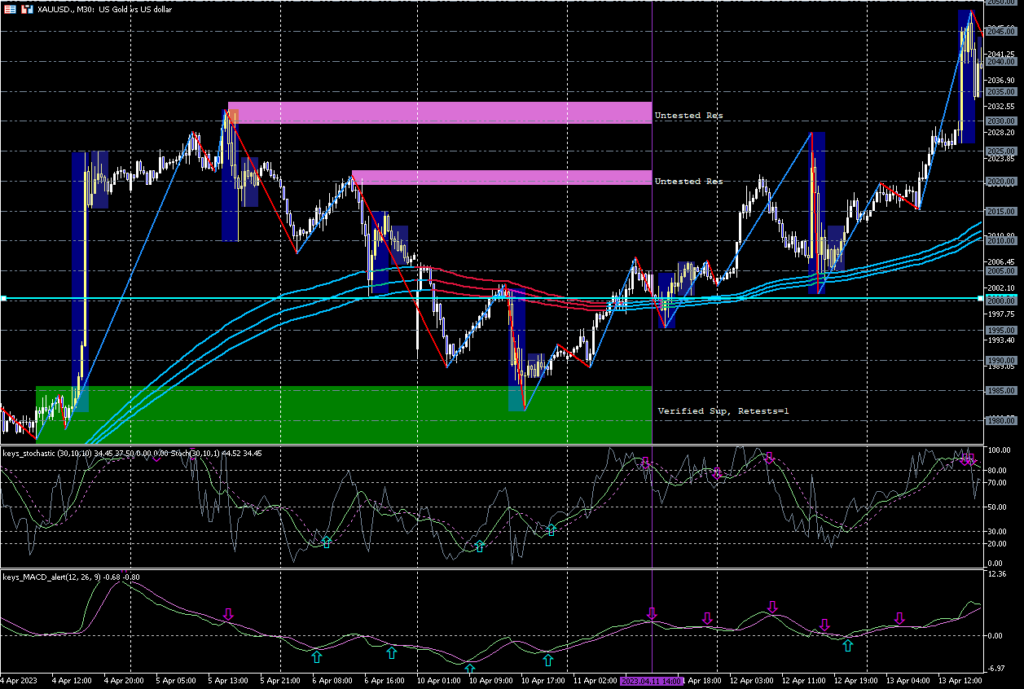The height and width of the screenshot is (689, 1024).
Task: Select MACD magenta down arrow near 5 Apr 13:00
Action: [x=228, y=615]
